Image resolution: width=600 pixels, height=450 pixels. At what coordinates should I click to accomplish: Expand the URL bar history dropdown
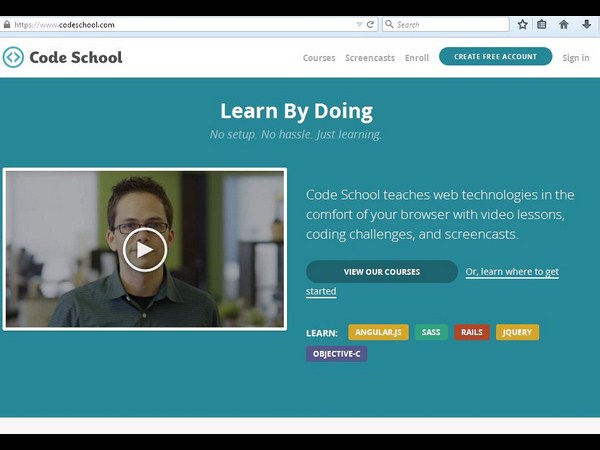(x=359, y=24)
